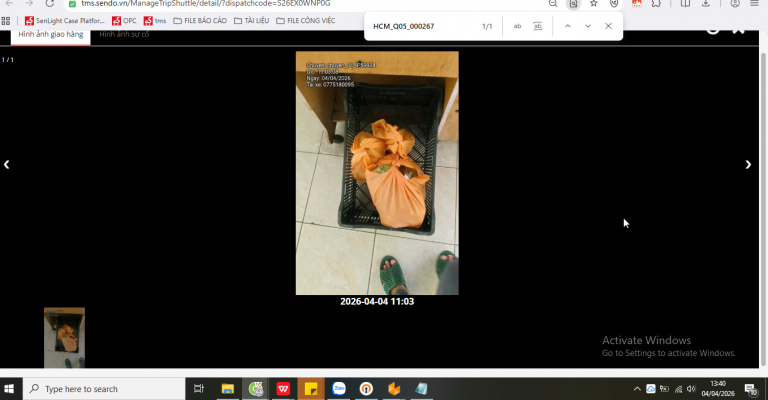Click the find-in-page search field HCM_Q05_000267
The image size is (768, 400).
click(x=421, y=26)
